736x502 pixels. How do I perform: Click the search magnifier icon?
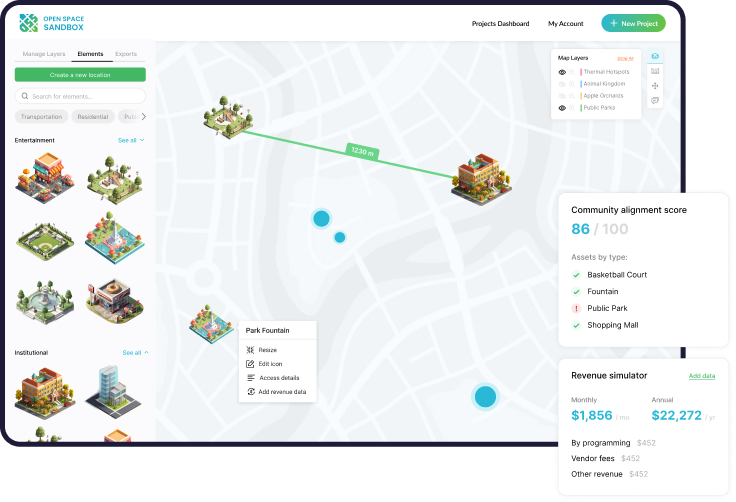[x=24, y=96]
